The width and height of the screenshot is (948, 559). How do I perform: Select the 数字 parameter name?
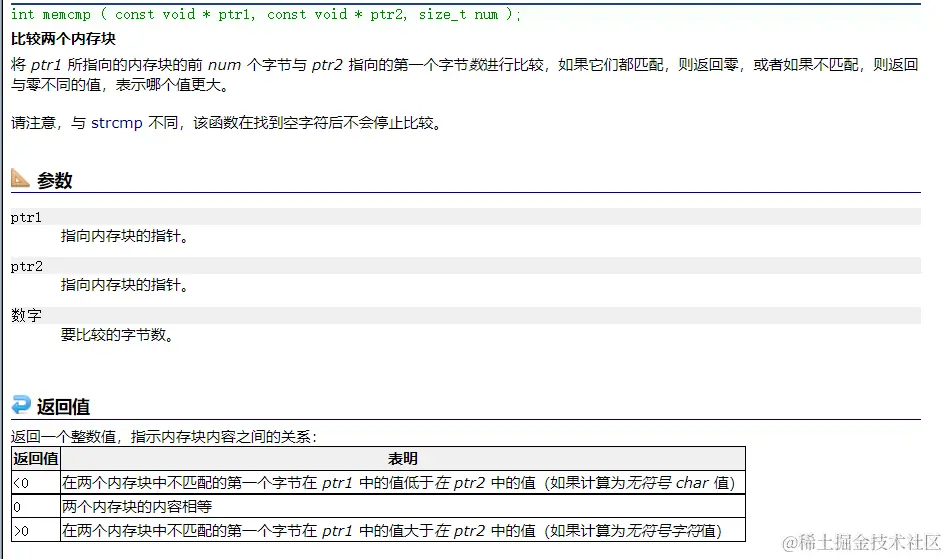(x=27, y=315)
